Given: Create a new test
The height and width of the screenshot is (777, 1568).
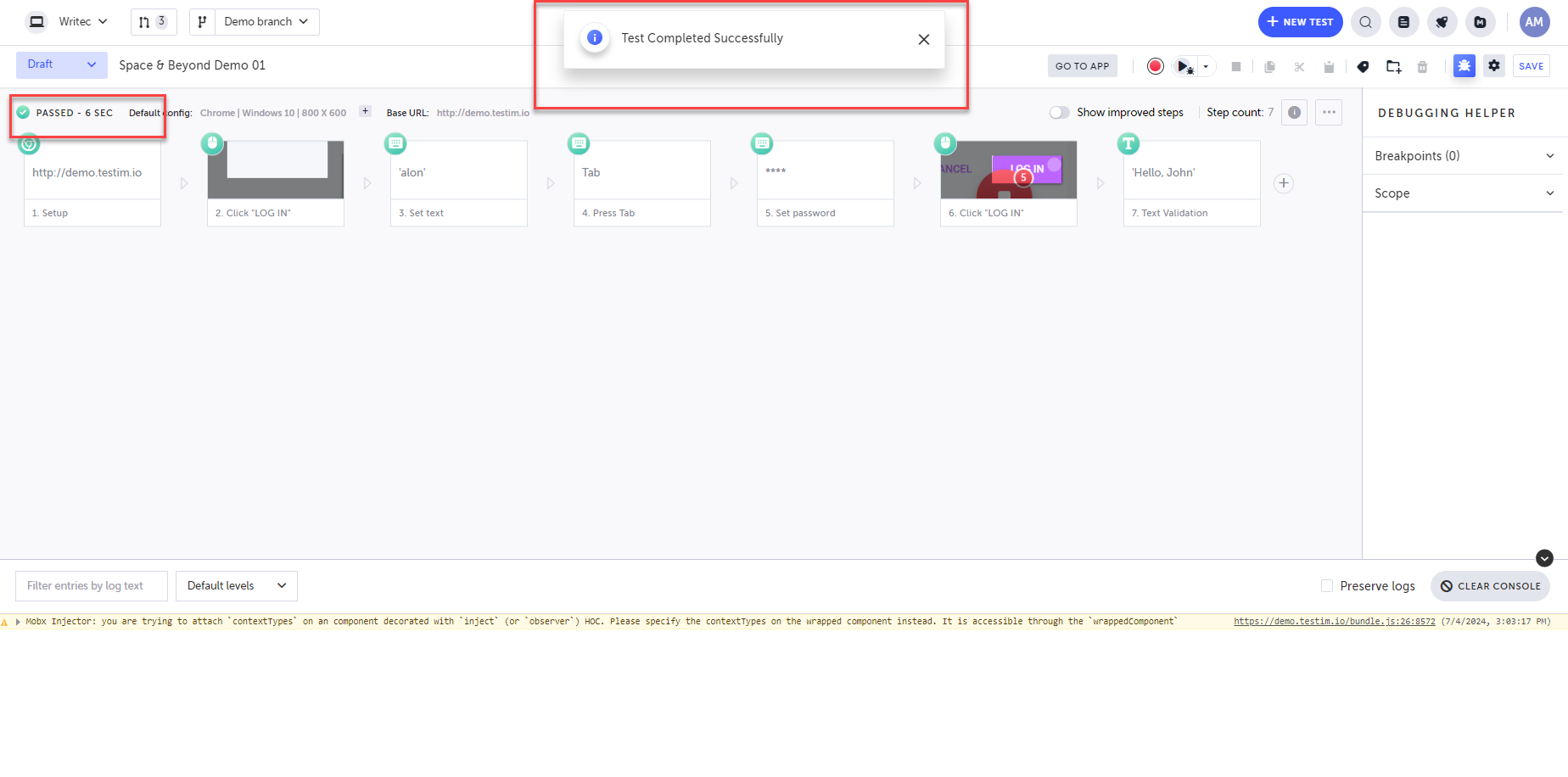Looking at the screenshot, I should [x=1301, y=22].
